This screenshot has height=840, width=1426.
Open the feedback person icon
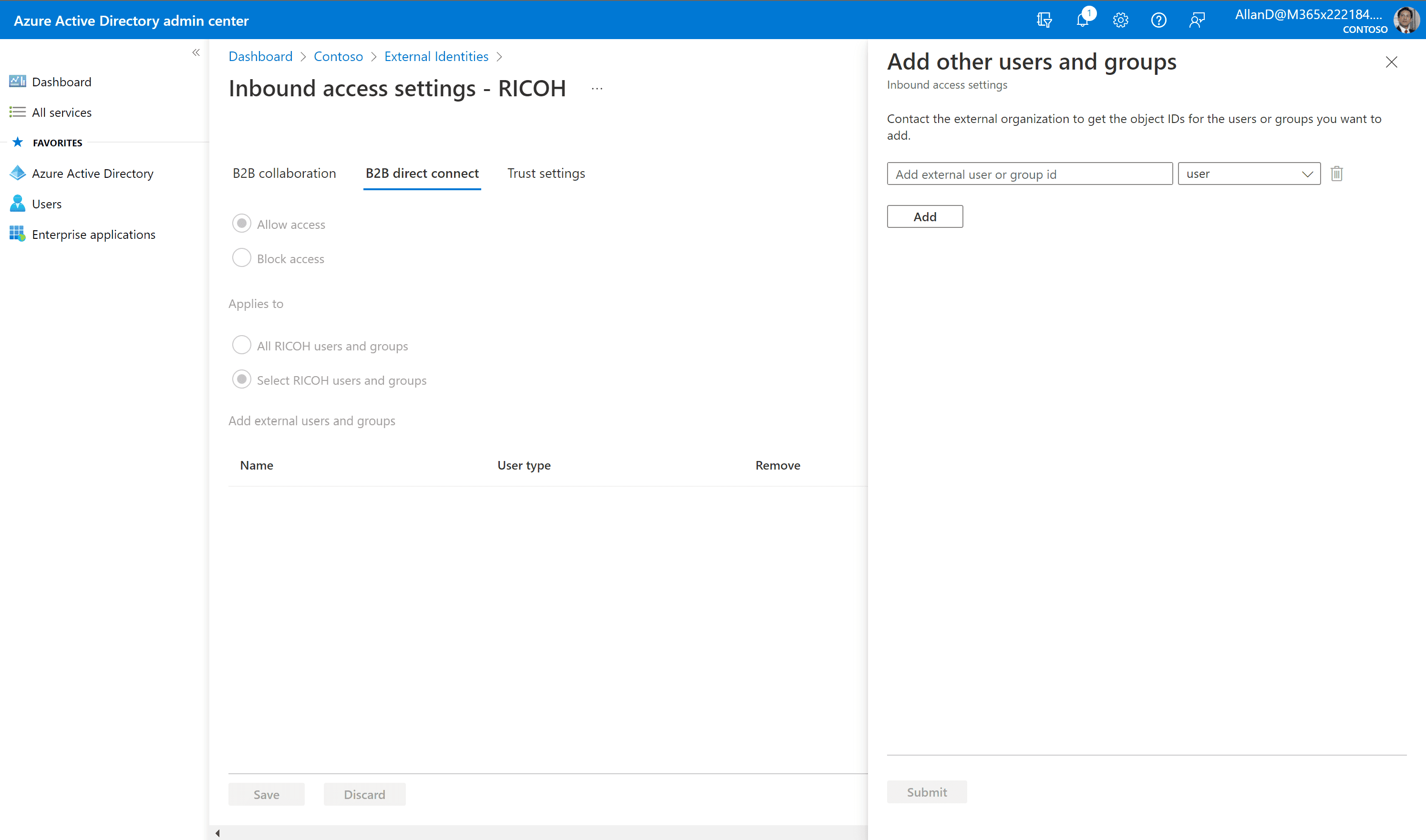click(x=1196, y=20)
